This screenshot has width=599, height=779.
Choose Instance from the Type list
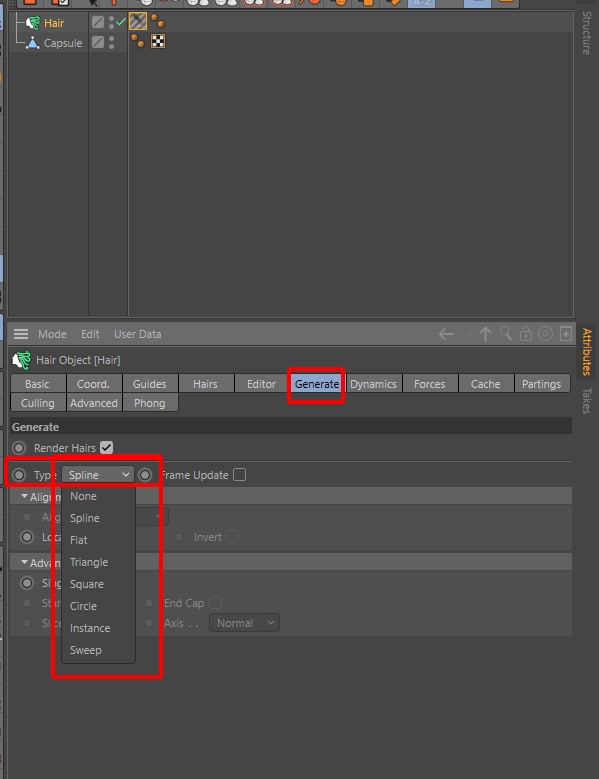(98, 628)
